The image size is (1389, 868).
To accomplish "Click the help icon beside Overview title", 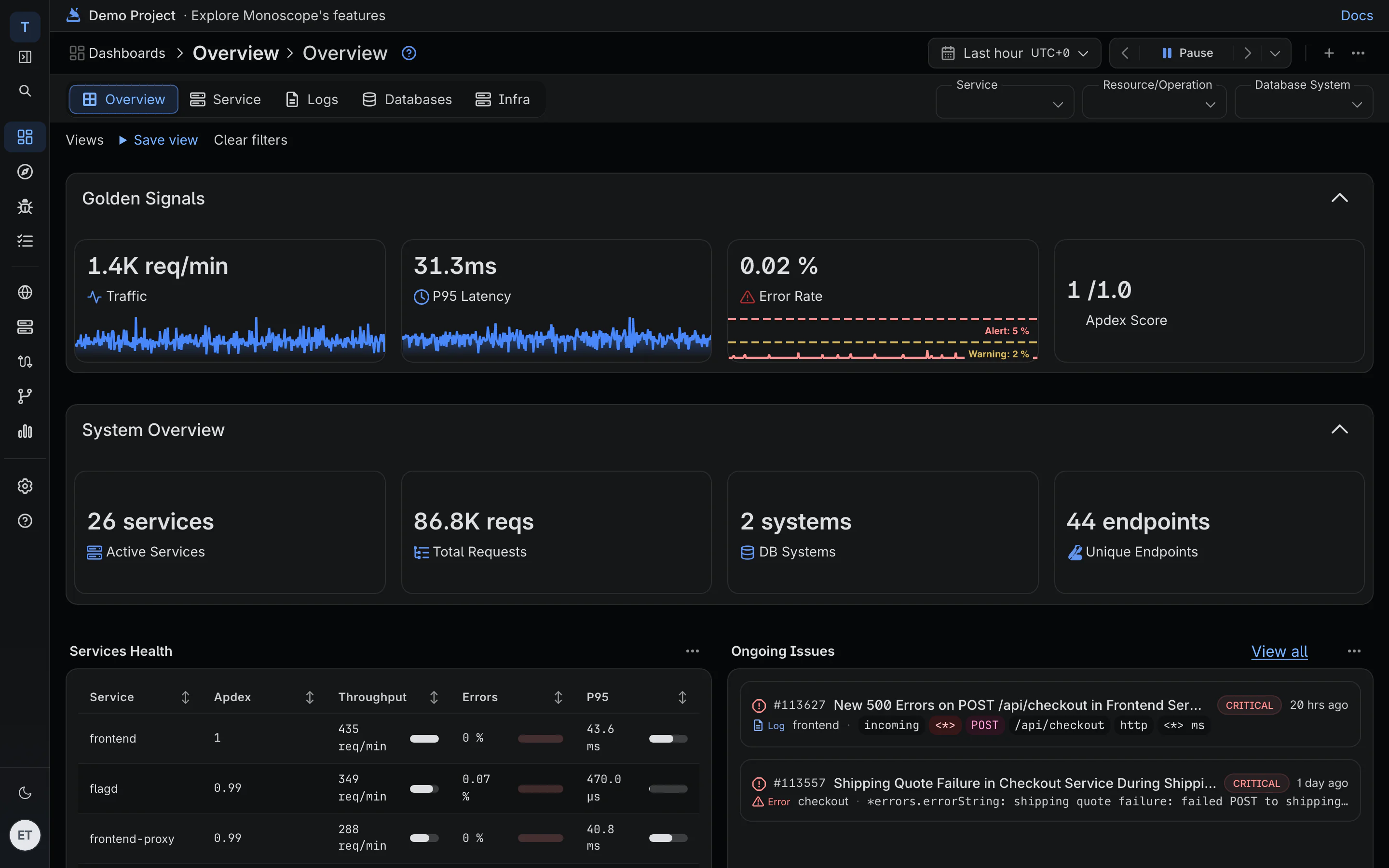I will tap(409, 53).
